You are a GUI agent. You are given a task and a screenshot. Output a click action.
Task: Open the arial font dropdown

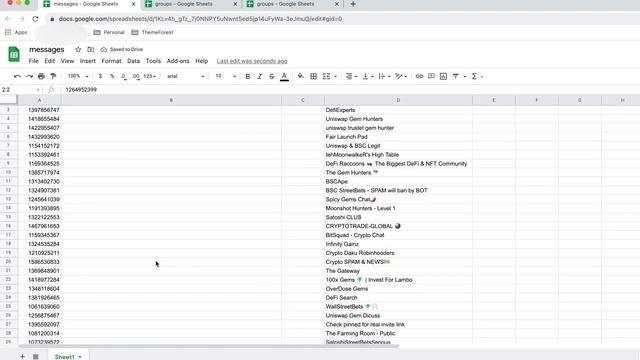tap(185, 76)
